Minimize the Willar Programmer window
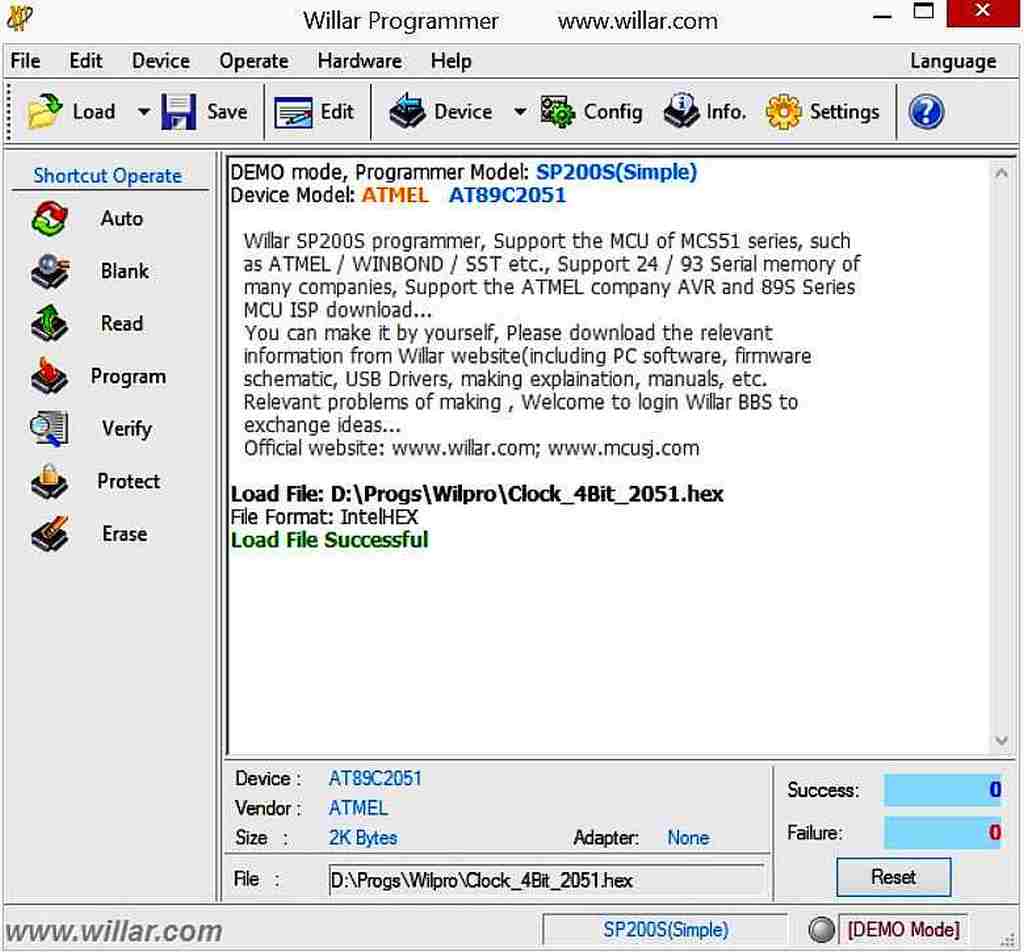The height and width of the screenshot is (952, 1024). point(882,14)
